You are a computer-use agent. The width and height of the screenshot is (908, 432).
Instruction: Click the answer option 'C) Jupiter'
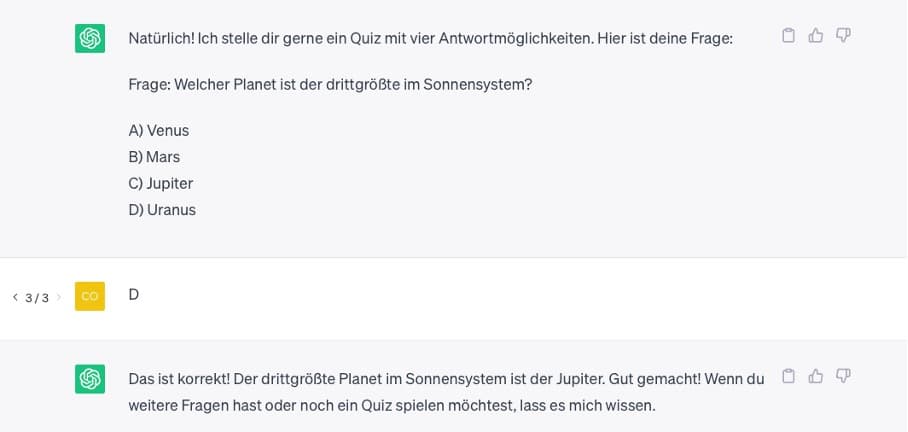[161, 184]
